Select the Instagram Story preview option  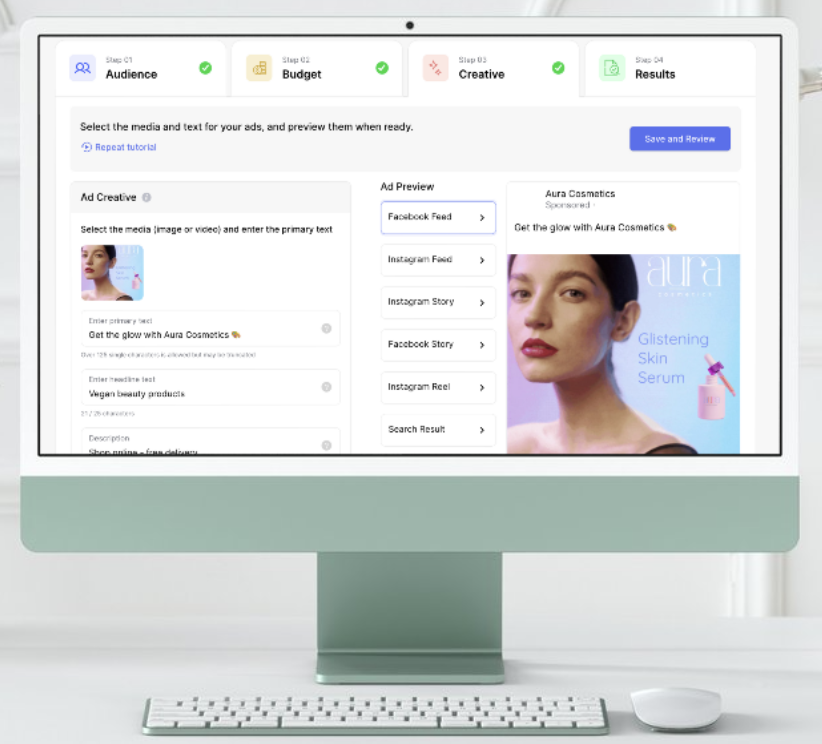click(x=438, y=302)
